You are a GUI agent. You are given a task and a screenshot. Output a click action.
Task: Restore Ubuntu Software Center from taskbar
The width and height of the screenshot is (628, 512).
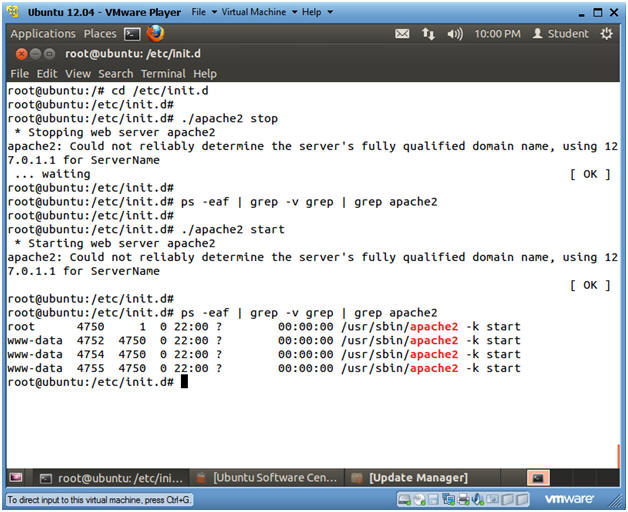coord(267,478)
